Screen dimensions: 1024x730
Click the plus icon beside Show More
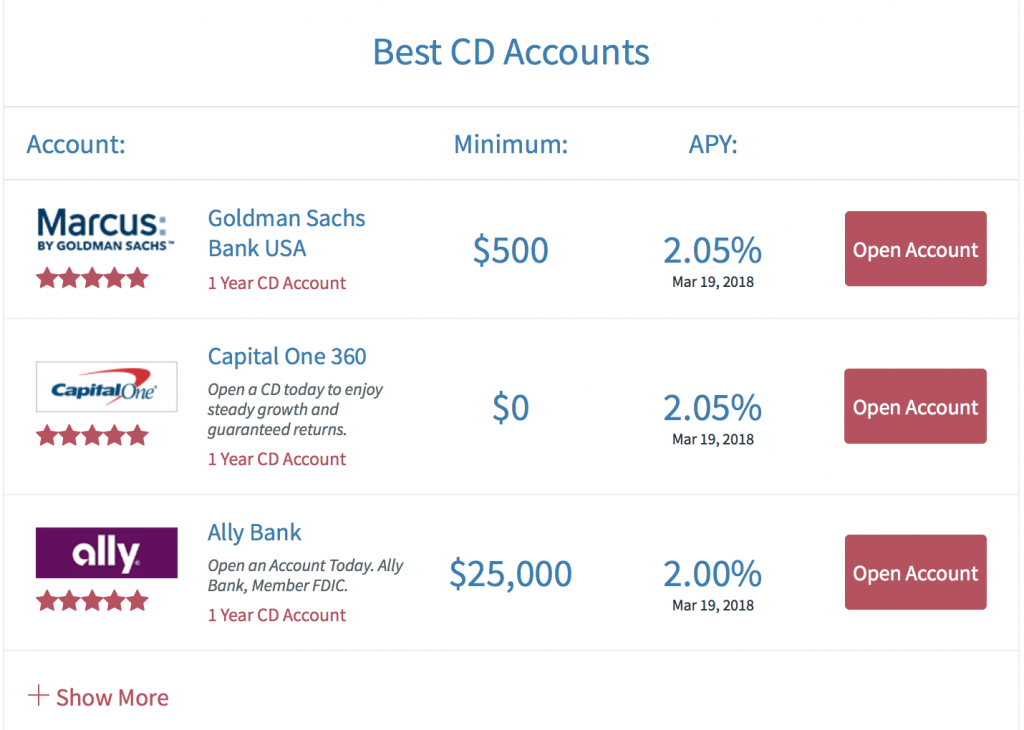38,695
